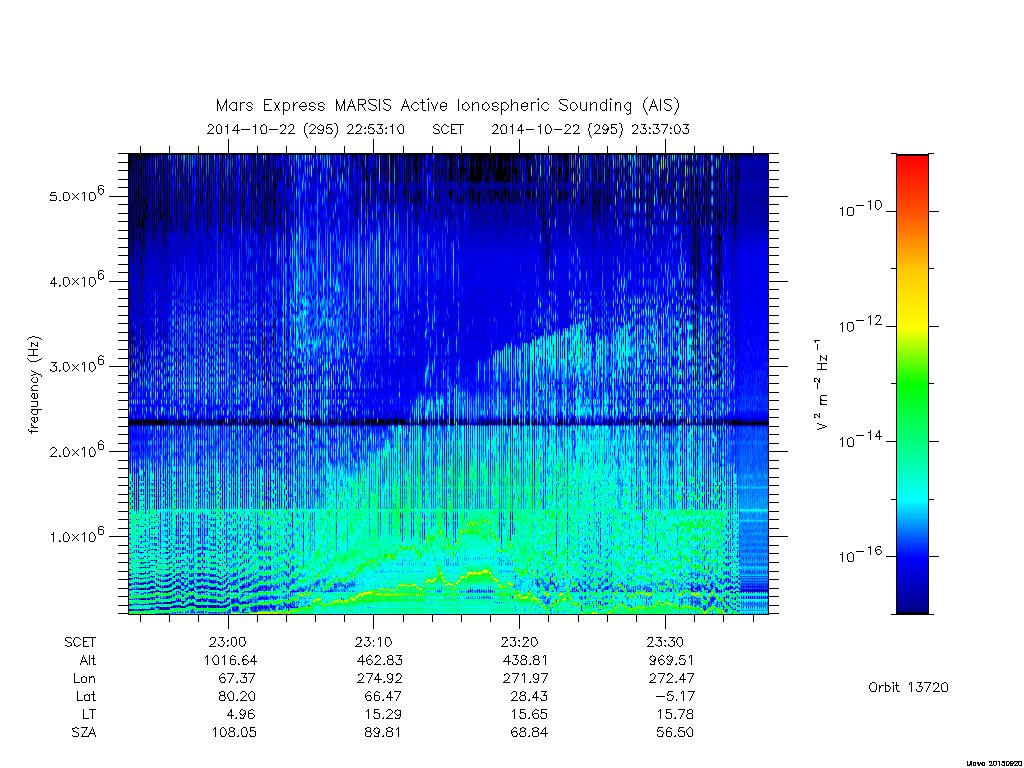Click the 'Orbit 13720' label
The image size is (1024, 768).
tap(908, 688)
